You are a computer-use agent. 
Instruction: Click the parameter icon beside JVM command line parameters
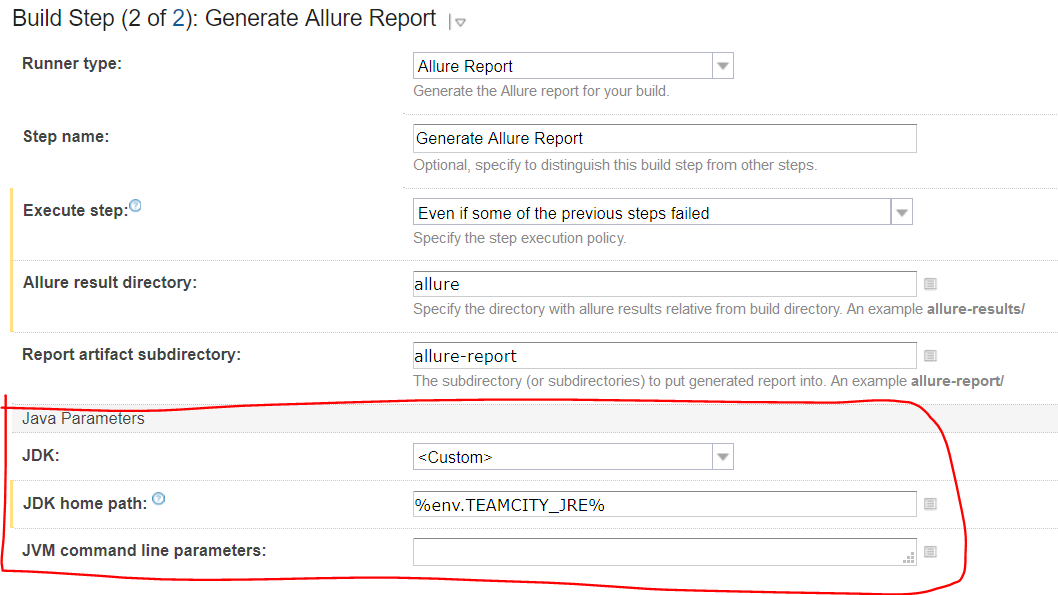tap(930, 551)
